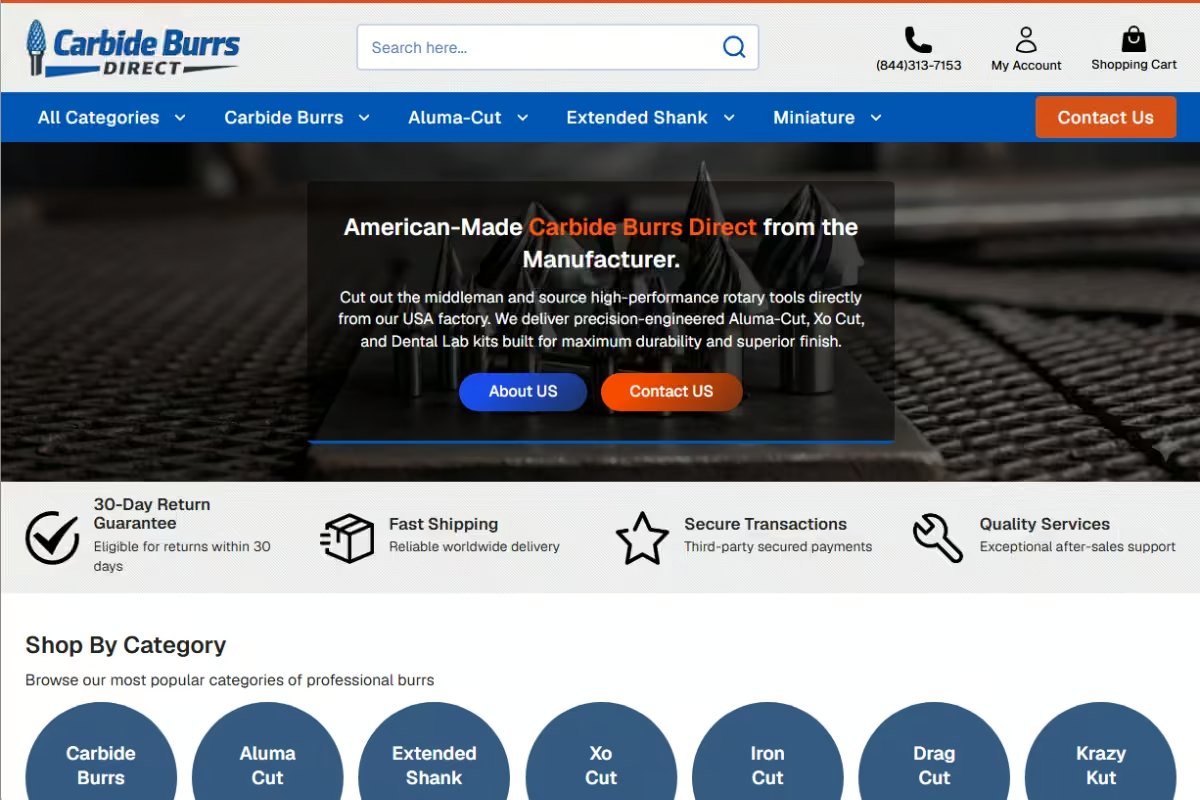Screen dimensions: 1200x800
Task: Open the Shopping Cart link text
Action: tap(1134, 64)
